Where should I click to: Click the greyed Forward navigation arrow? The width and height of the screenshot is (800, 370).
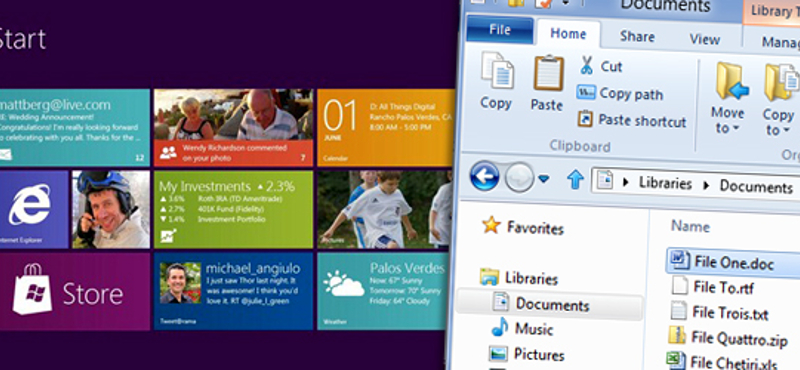[x=519, y=178]
